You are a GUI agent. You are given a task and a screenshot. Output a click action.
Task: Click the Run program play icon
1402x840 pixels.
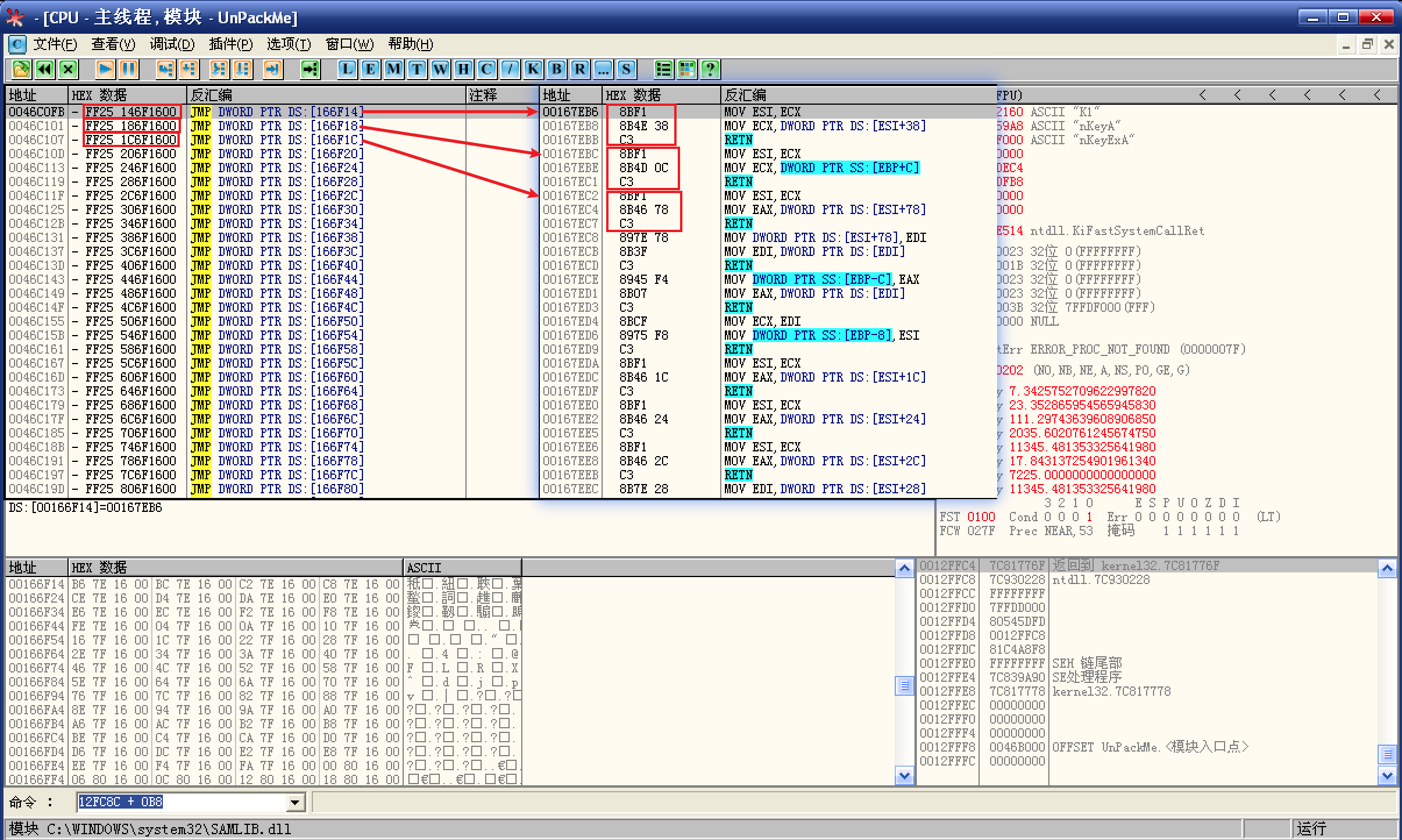tap(105, 69)
